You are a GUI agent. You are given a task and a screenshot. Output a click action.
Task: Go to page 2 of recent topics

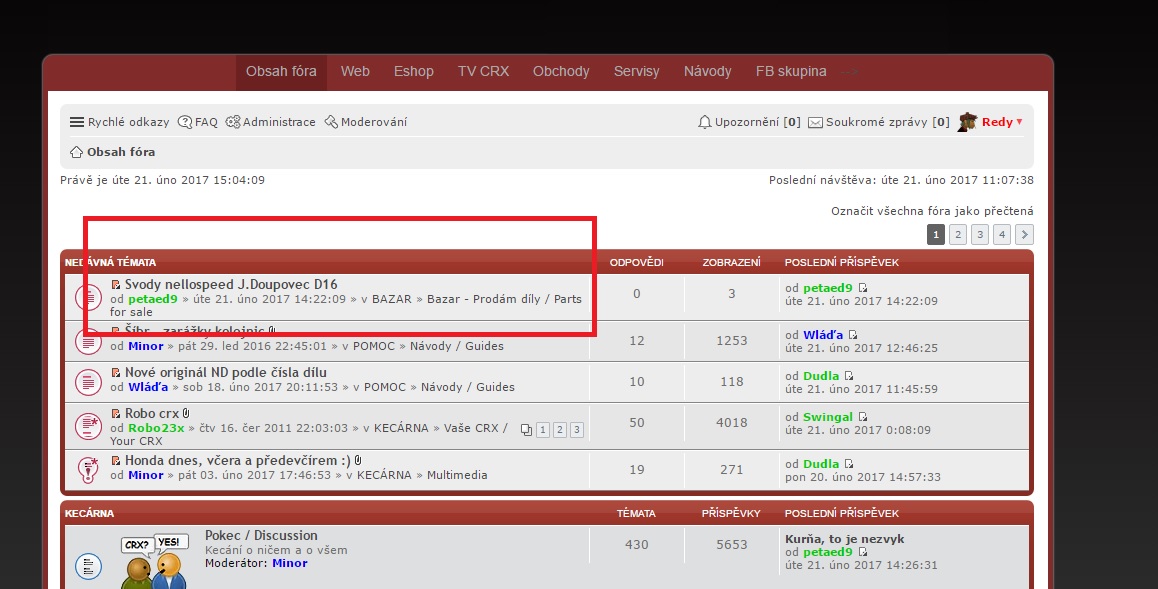[957, 235]
